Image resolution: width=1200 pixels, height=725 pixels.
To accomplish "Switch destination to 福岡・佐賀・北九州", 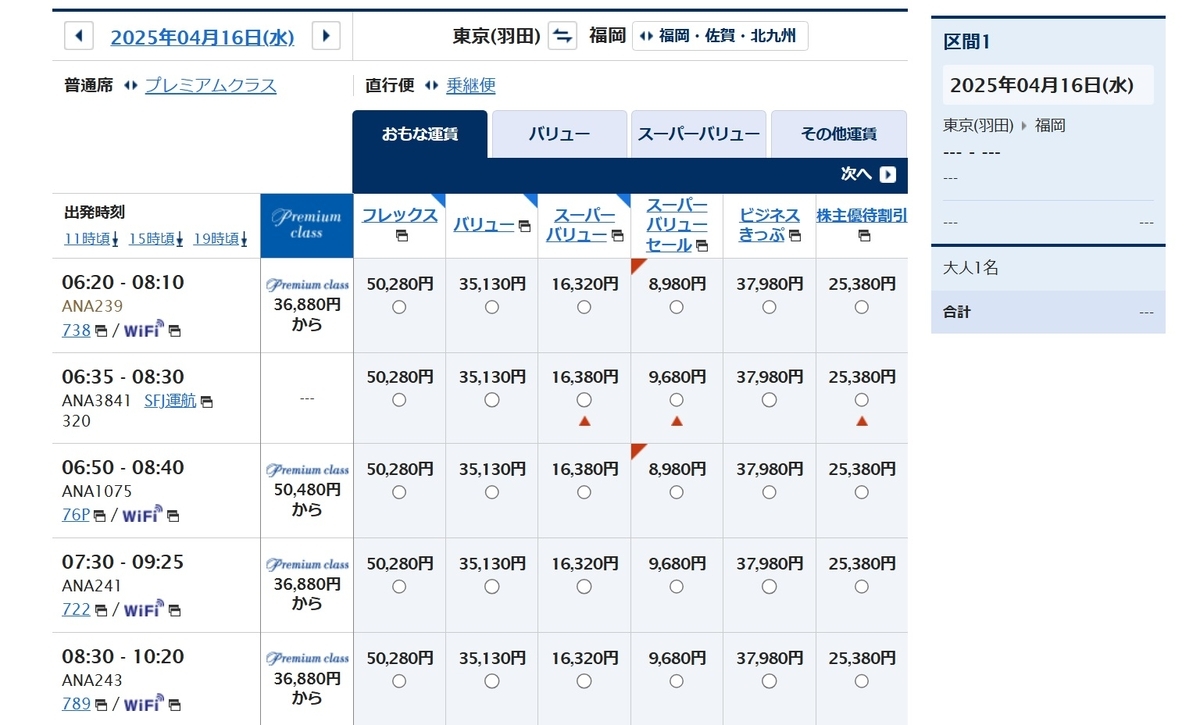I will pos(720,36).
